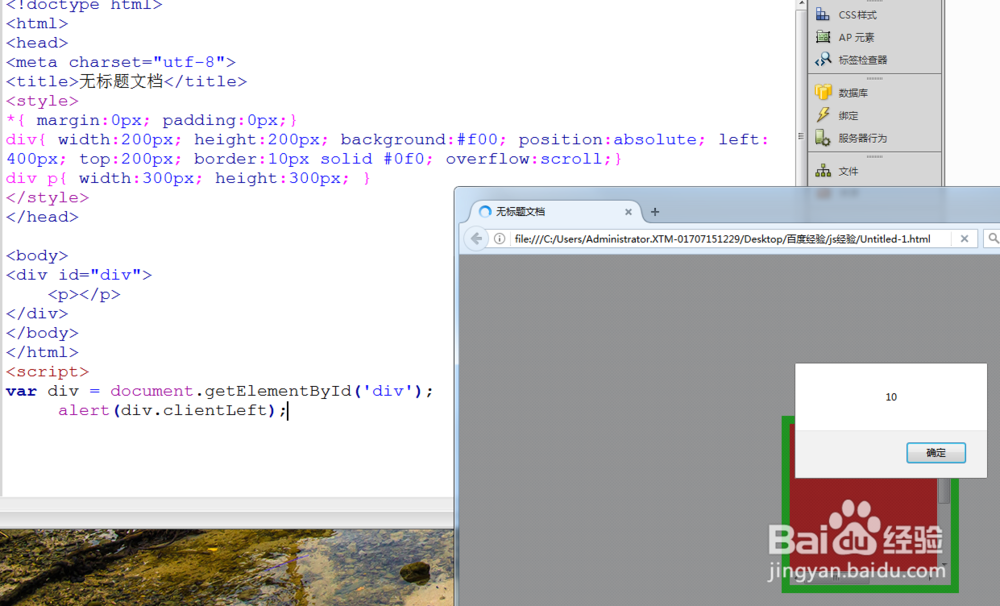
Task: Click the </style> closing tag line
Action: (47, 198)
